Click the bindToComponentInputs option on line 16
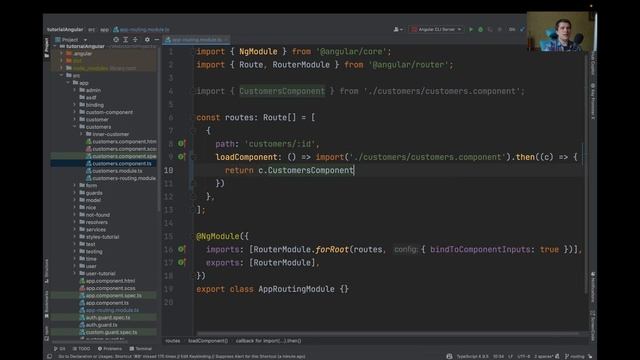640x360 pixels. pos(480,249)
